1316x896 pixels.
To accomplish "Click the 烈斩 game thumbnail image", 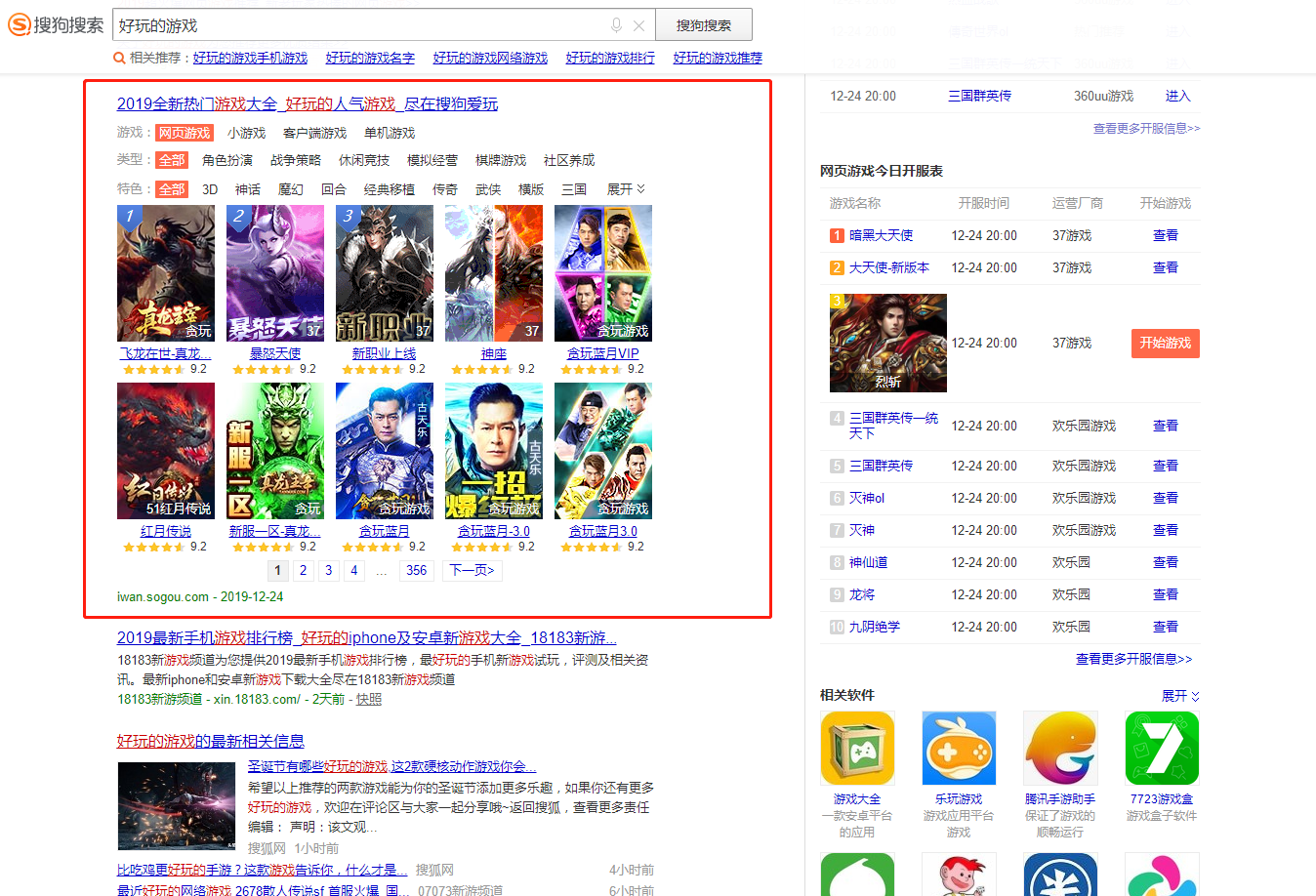I will click(x=887, y=343).
